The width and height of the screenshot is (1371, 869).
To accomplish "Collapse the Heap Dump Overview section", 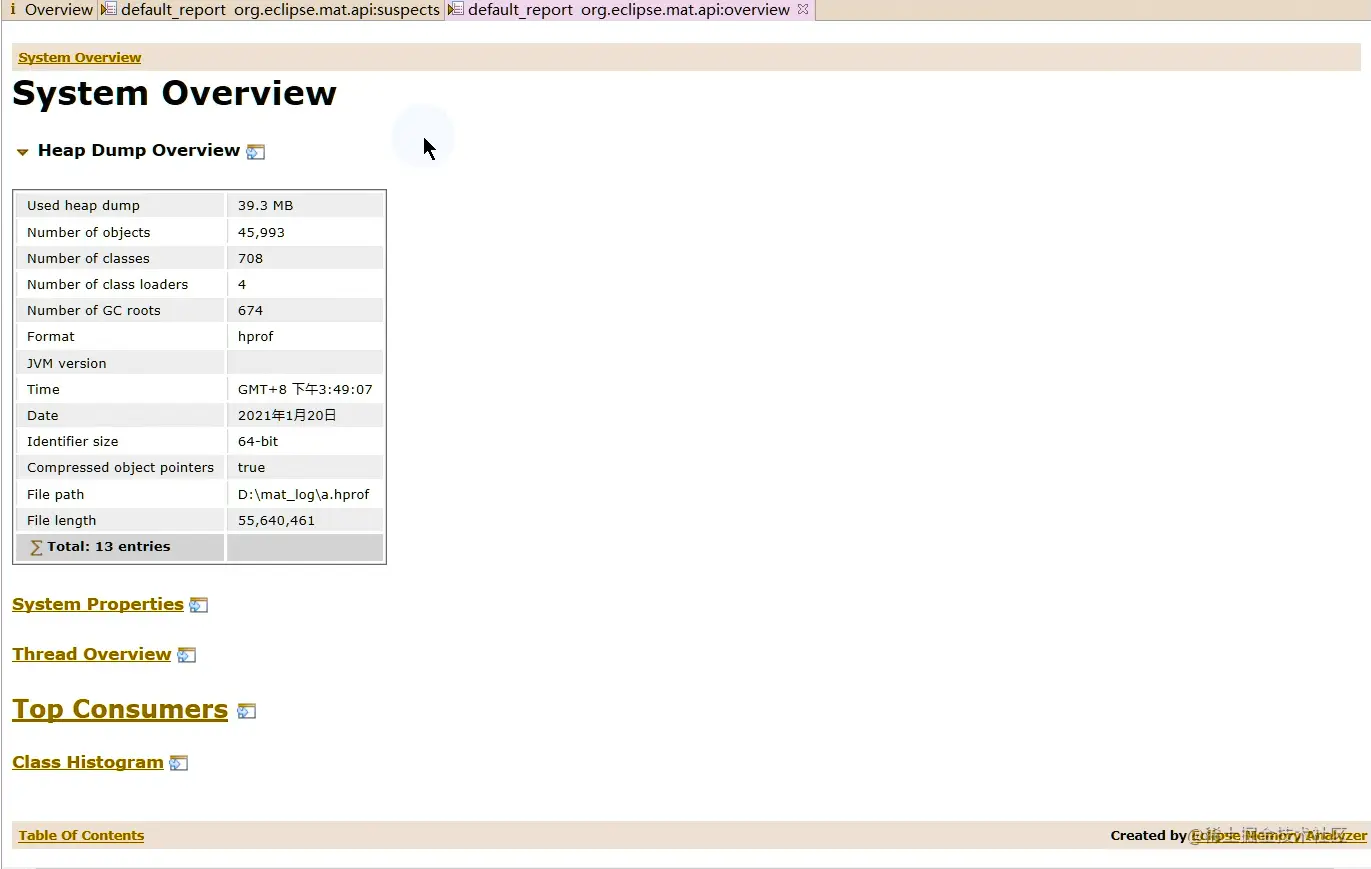I will (x=22, y=152).
